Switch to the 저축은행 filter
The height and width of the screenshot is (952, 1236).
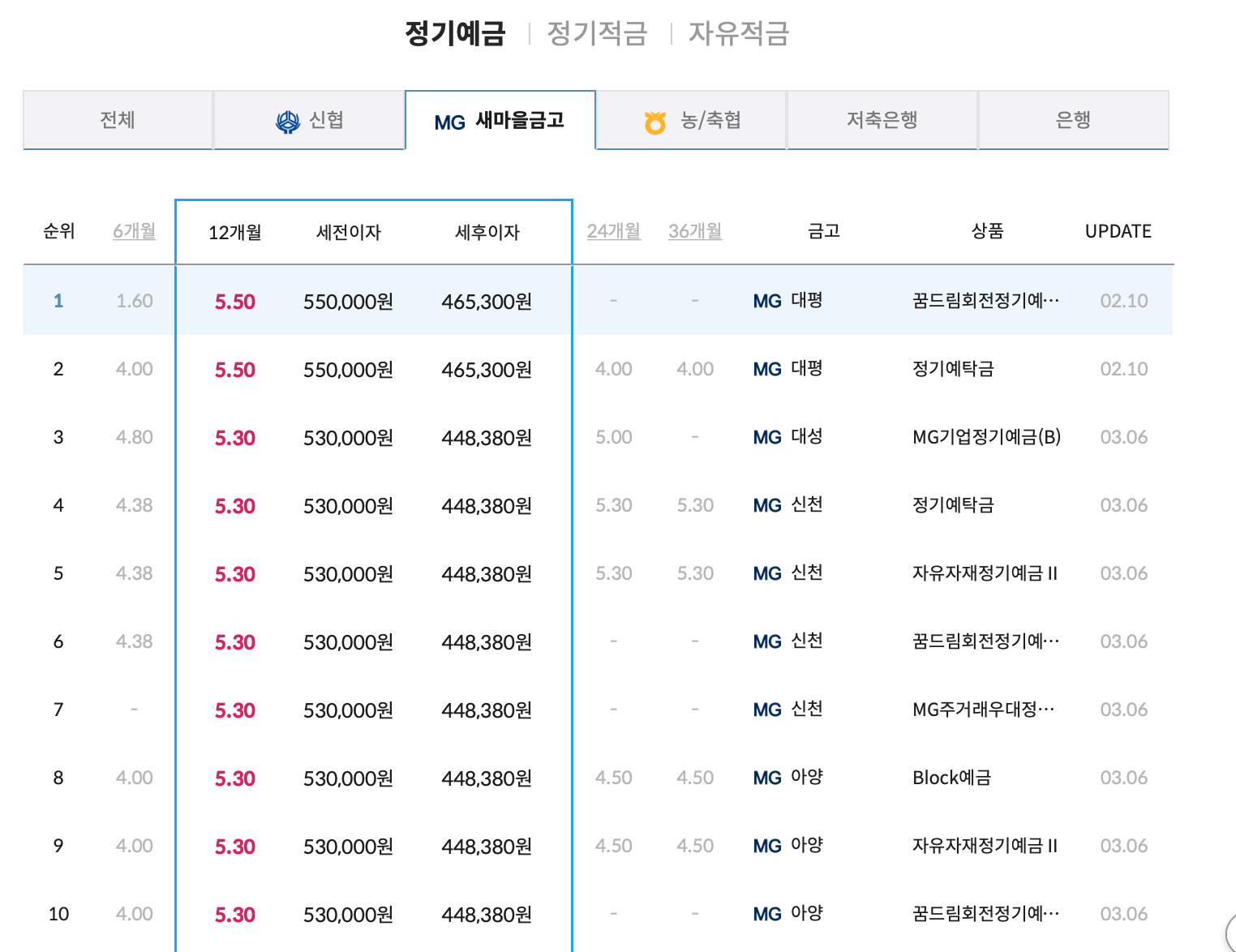coord(882,120)
